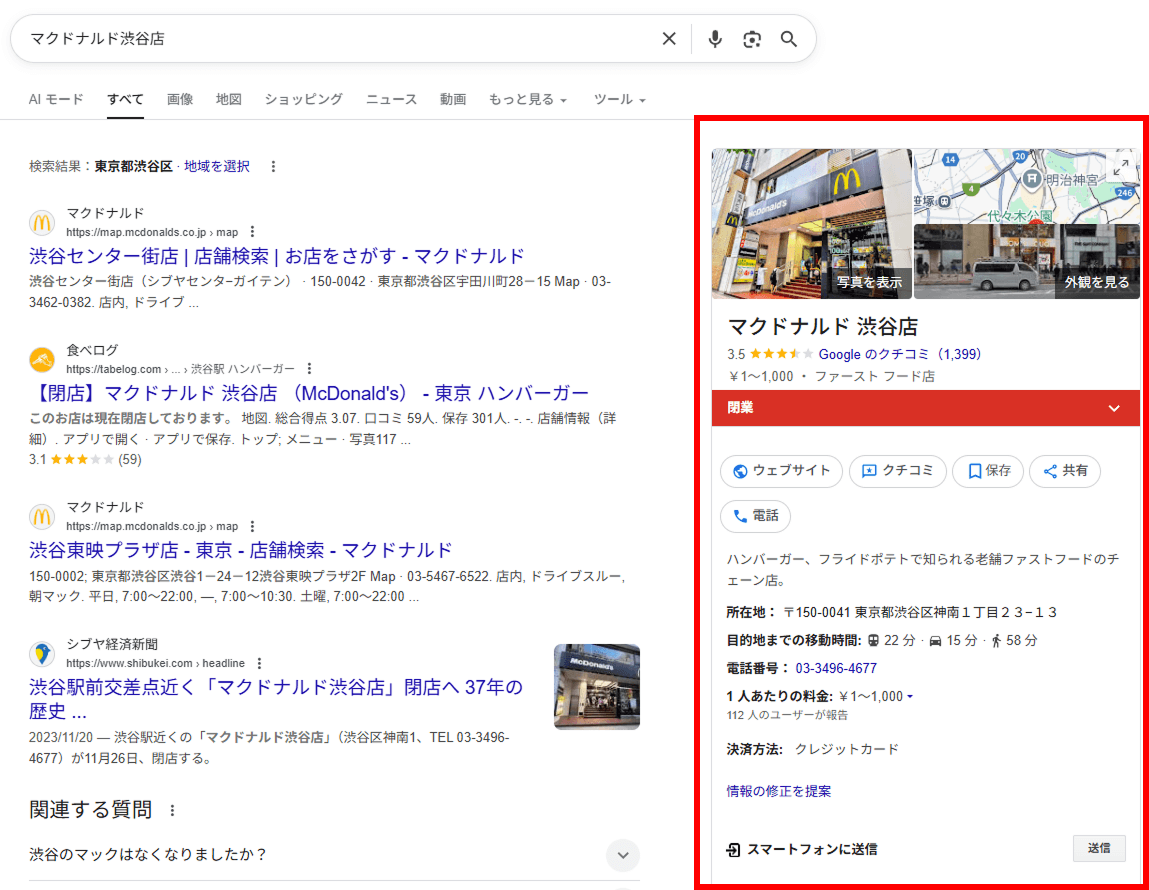The image size is (1149, 890).
Task: Expand the red 閉業 banner
Action: click(1114, 408)
